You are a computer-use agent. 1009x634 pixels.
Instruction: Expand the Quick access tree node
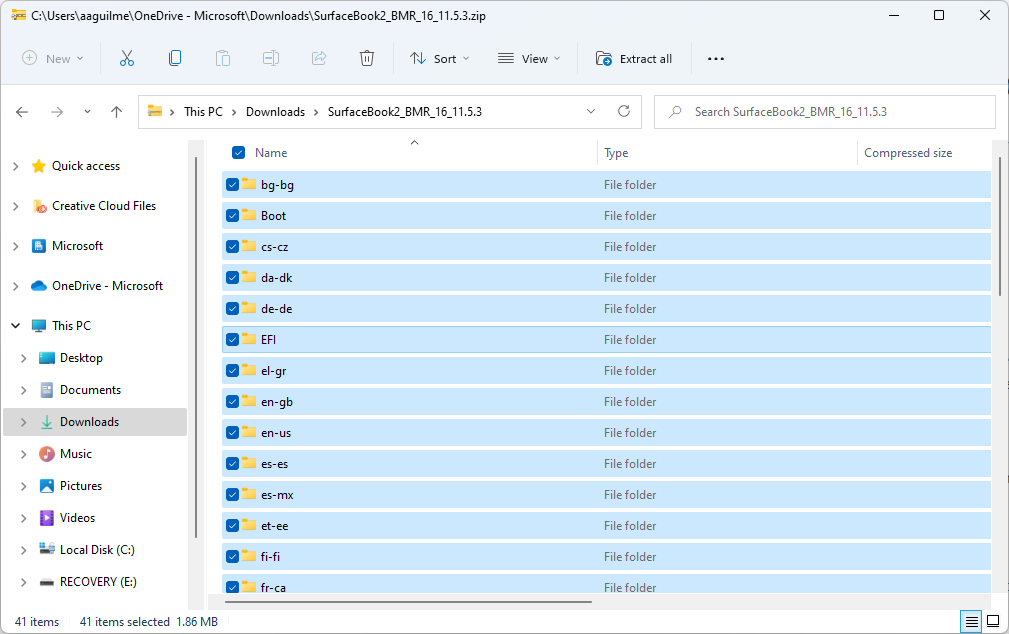point(15,166)
